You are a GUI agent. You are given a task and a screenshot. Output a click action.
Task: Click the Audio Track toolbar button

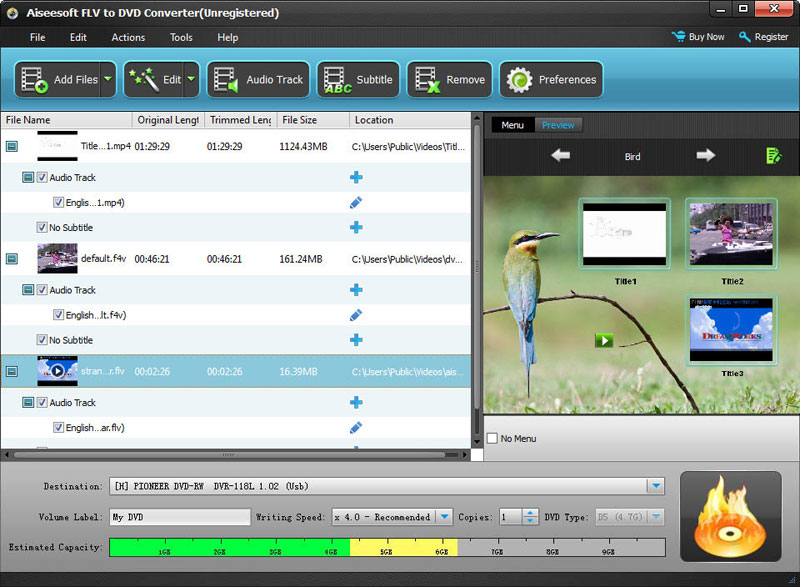(x=258, y=80)
